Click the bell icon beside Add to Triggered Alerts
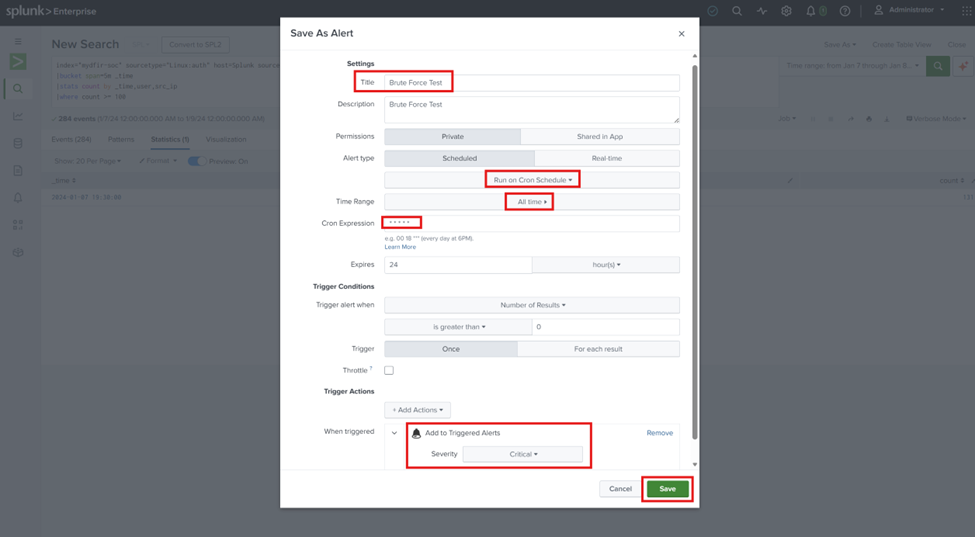 (x=417, y=433)
